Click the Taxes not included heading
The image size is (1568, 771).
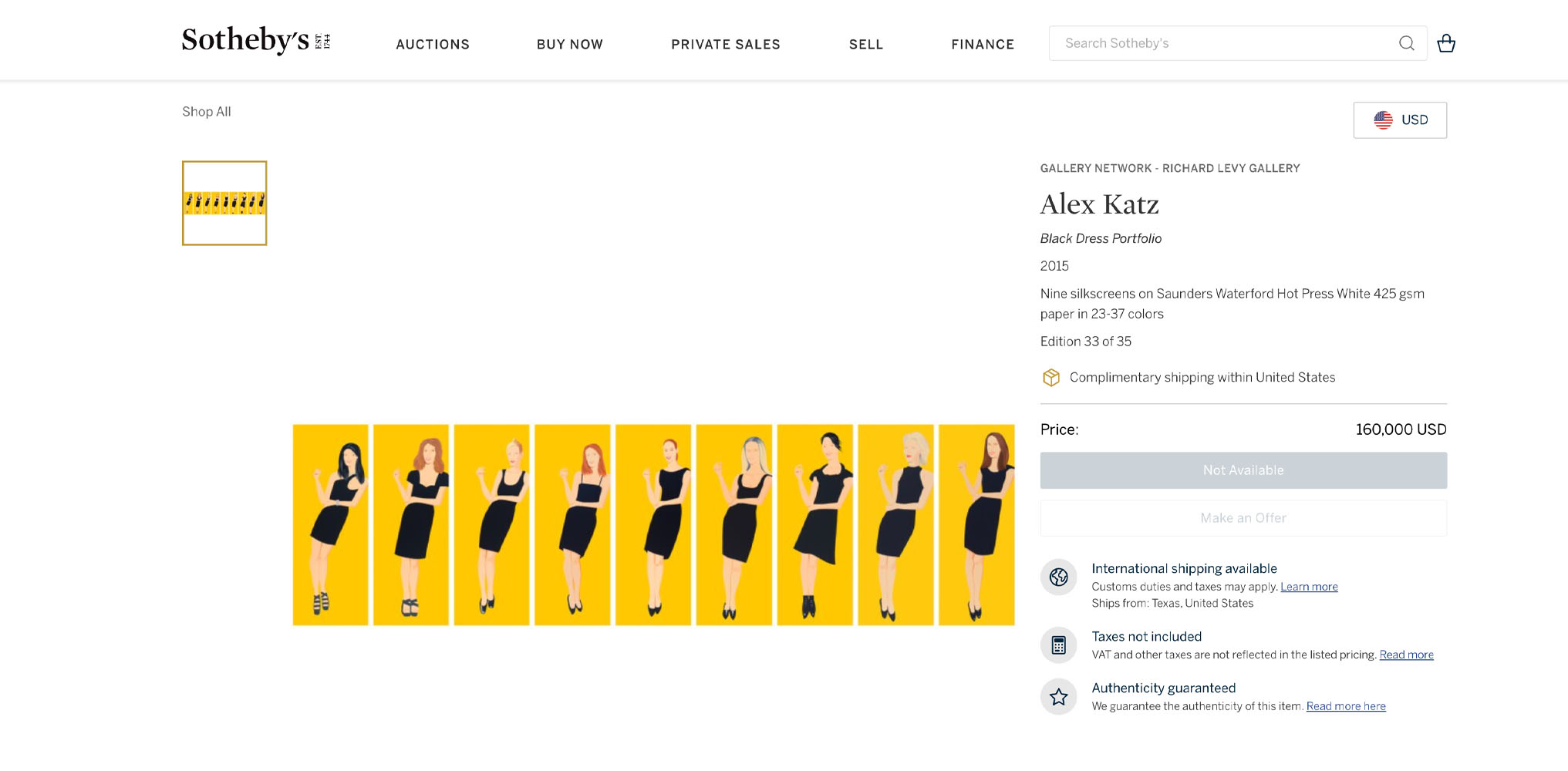[x=1146, y=637]
